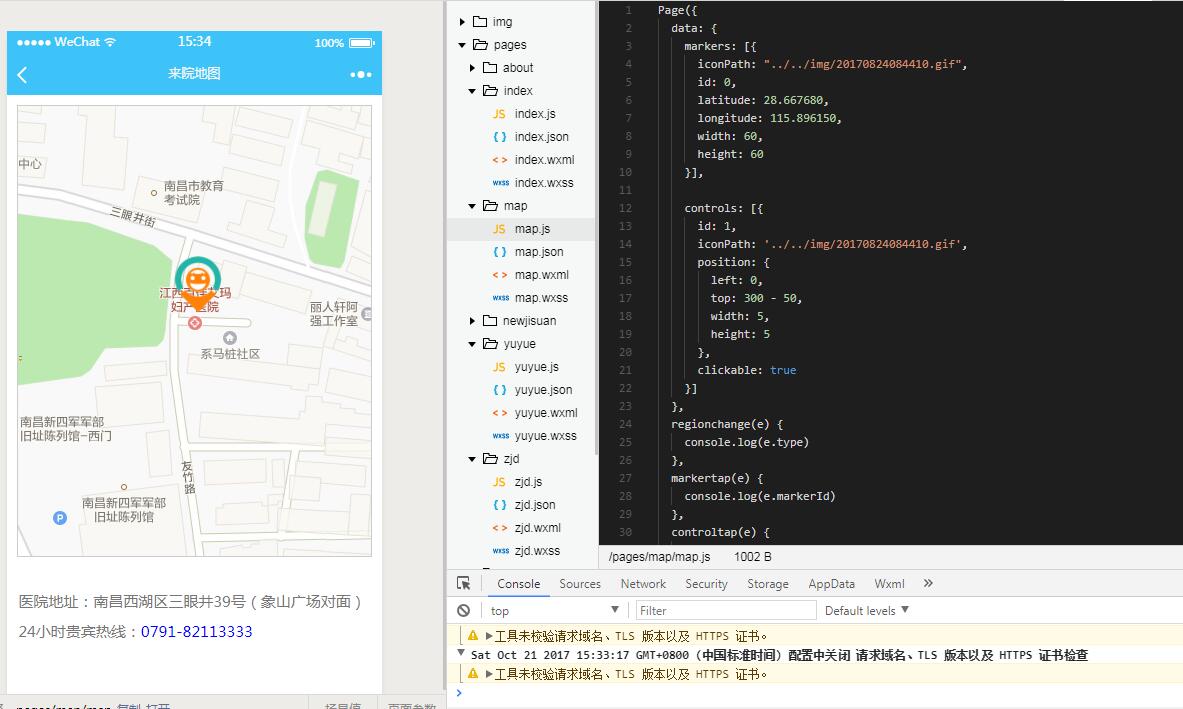1183x709 pixels.
Task: Call hotline number 0791-82113333
Action: [x=196, y=632]
